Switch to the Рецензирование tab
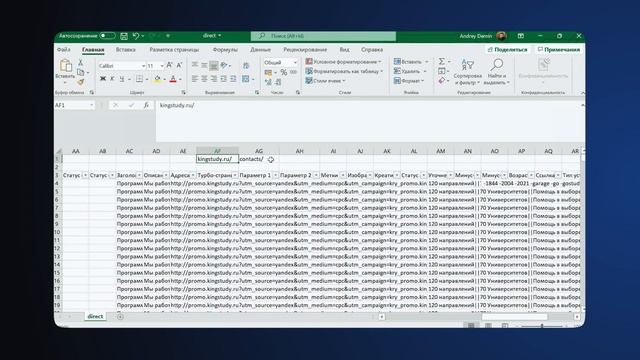Viewport: 640px width, 360px height. [x=305, y=49]
